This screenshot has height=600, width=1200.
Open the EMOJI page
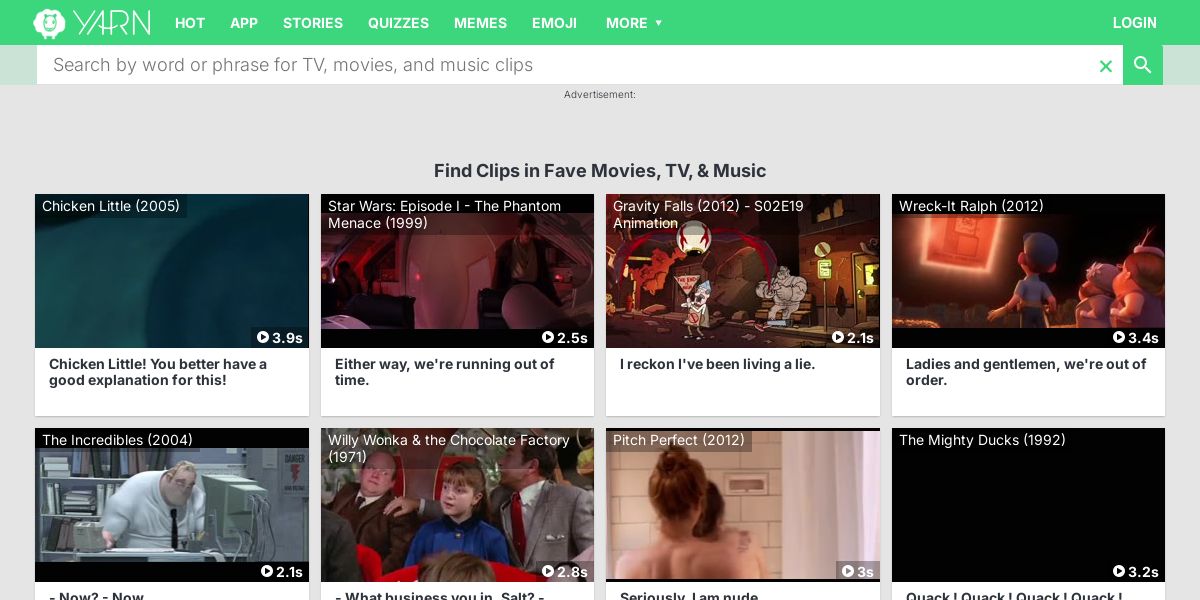pos(554,23)
